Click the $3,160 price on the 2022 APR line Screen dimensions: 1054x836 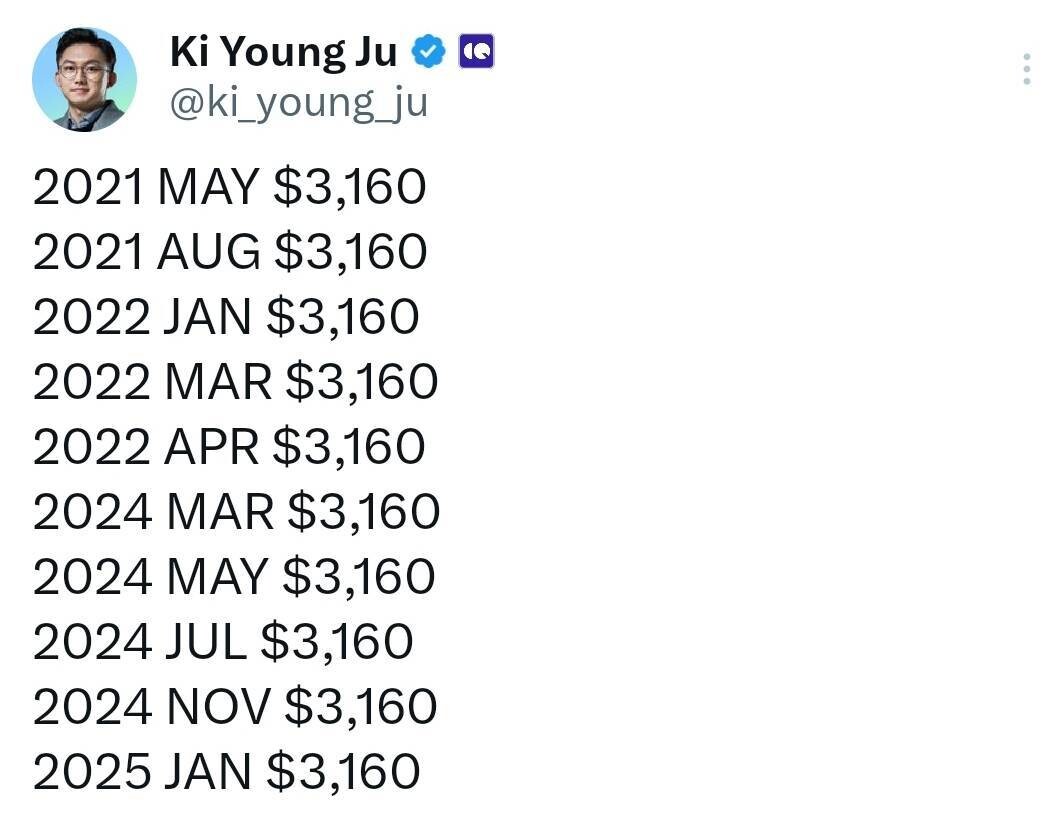pos(348,448)
